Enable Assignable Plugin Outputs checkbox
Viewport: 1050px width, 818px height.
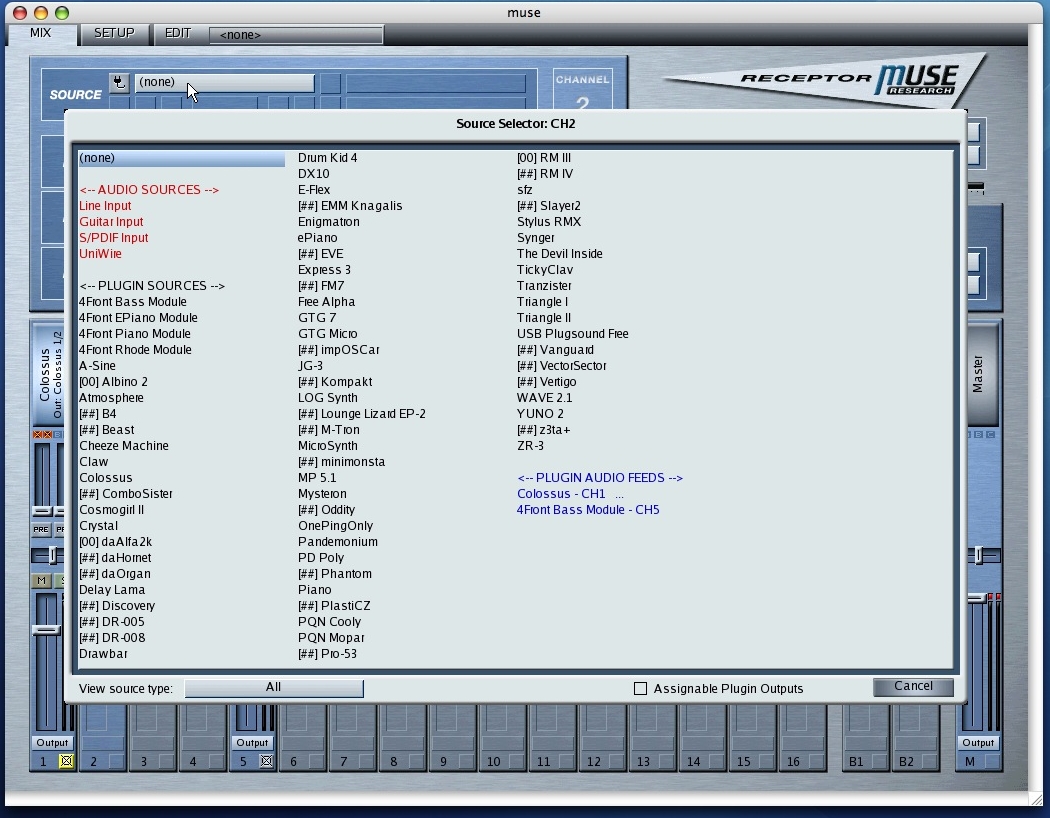click(640, 688)
